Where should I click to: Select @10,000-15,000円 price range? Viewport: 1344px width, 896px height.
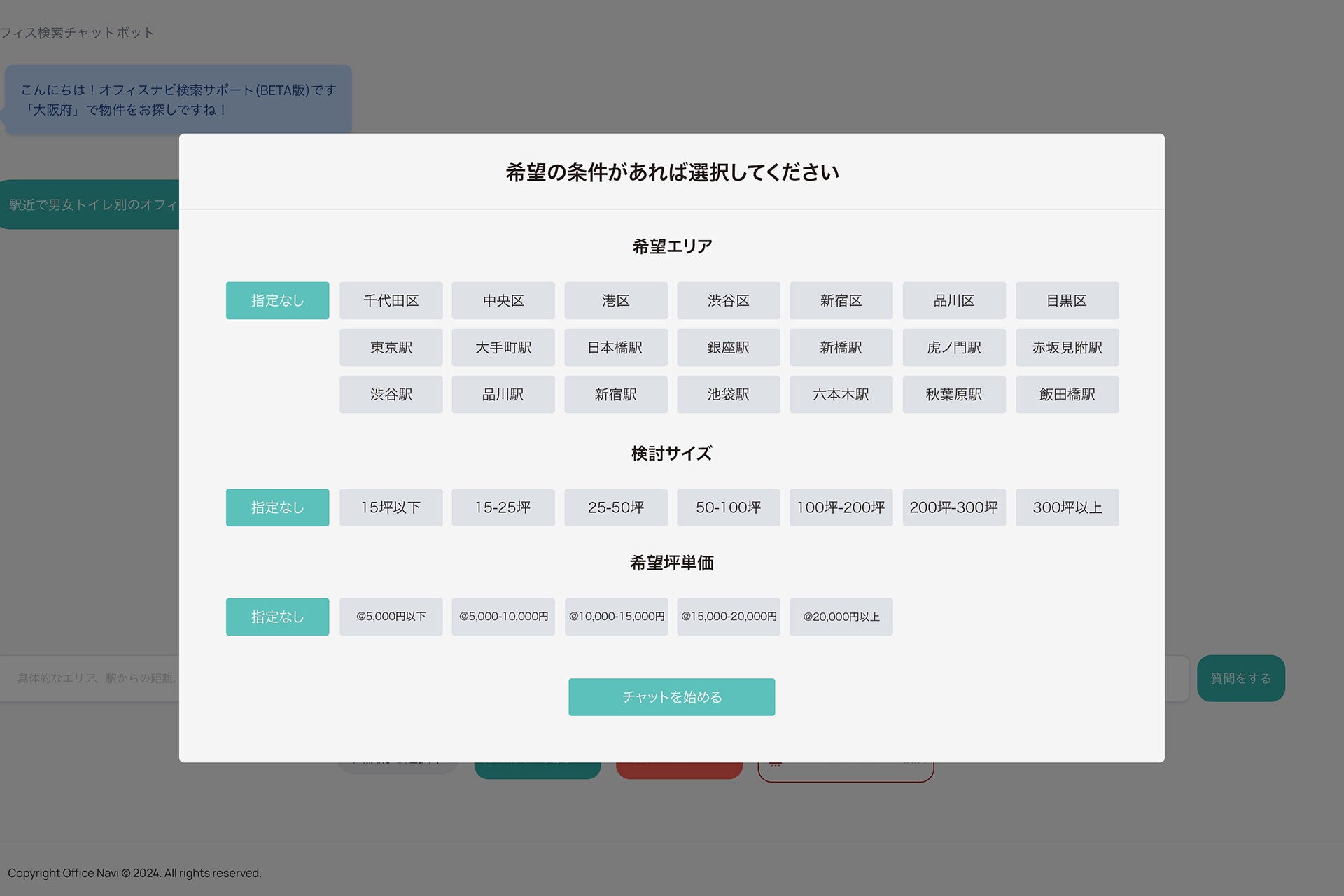[616, 617]
